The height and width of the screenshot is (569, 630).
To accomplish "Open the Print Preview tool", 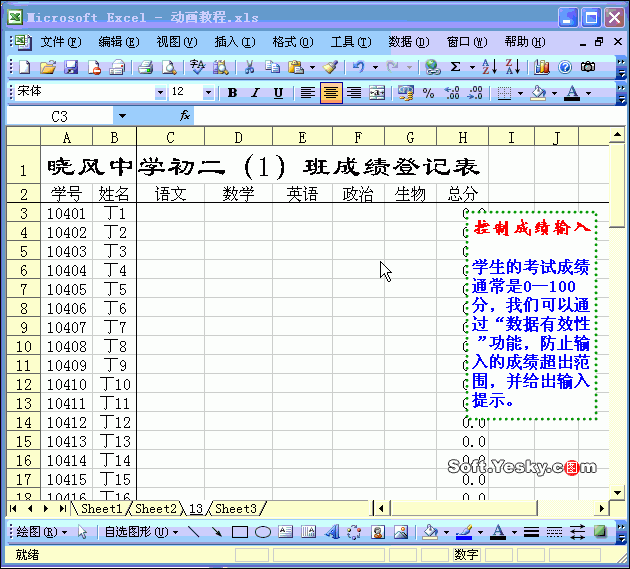I will click(x=169, y=67).
